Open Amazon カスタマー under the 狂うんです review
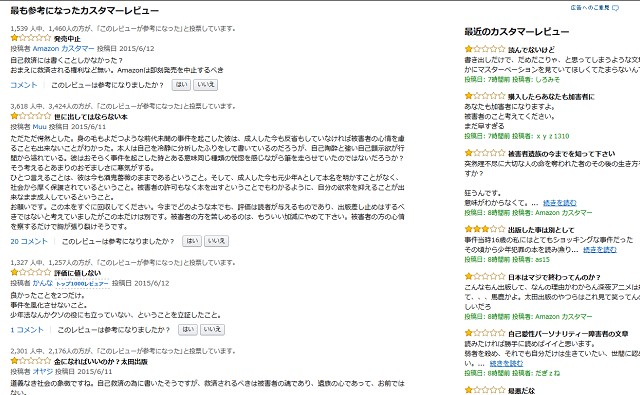 pyautogui.click(x=563, y=213)
